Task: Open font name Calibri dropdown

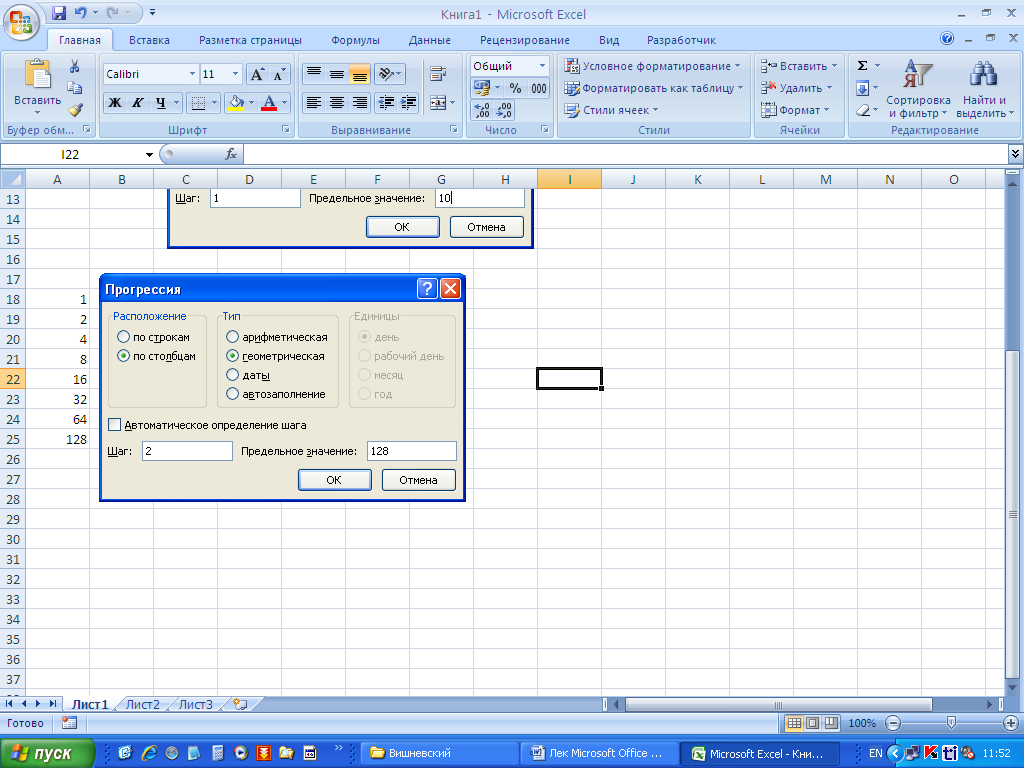Action: click(192, 74)
